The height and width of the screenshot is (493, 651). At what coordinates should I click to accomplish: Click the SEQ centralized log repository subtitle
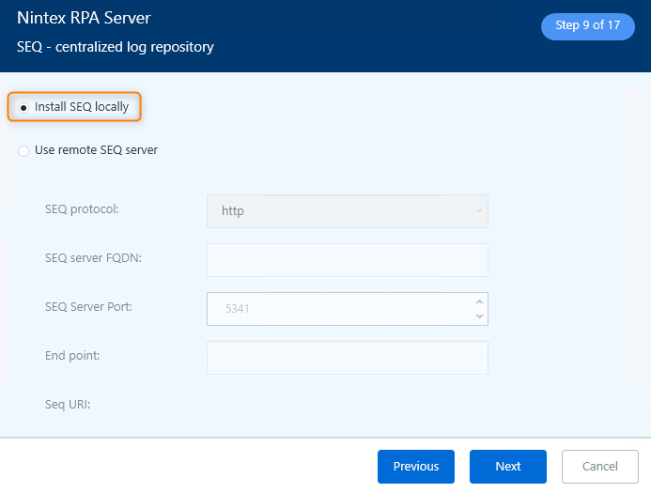coord(115,47)
